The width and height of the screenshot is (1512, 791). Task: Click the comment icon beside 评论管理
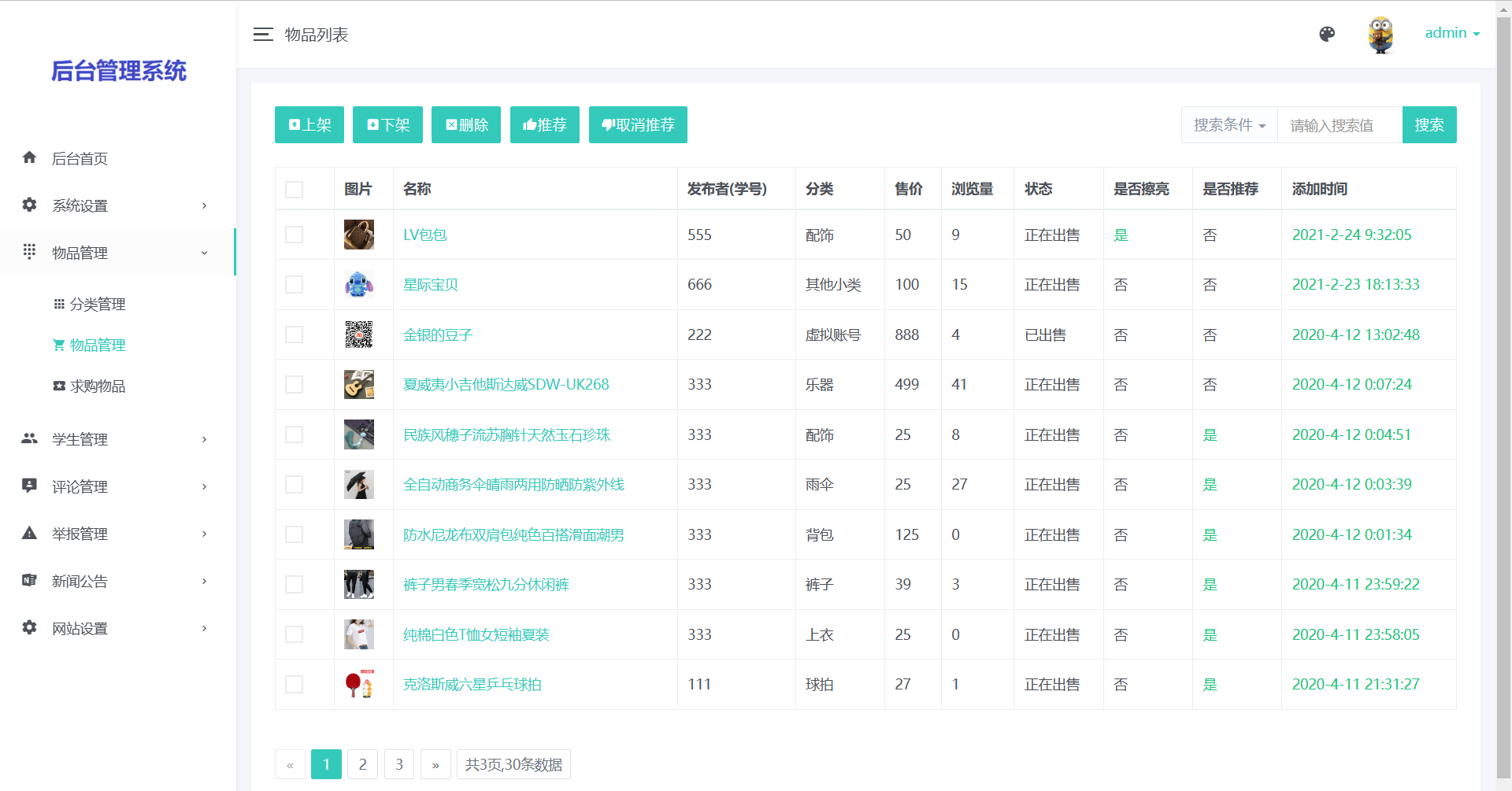tap(29, 486)
